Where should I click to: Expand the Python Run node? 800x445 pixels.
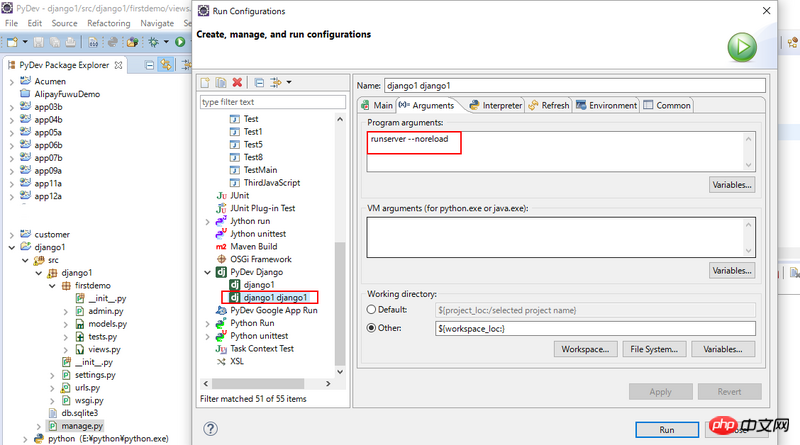click(x=207, y=324)
